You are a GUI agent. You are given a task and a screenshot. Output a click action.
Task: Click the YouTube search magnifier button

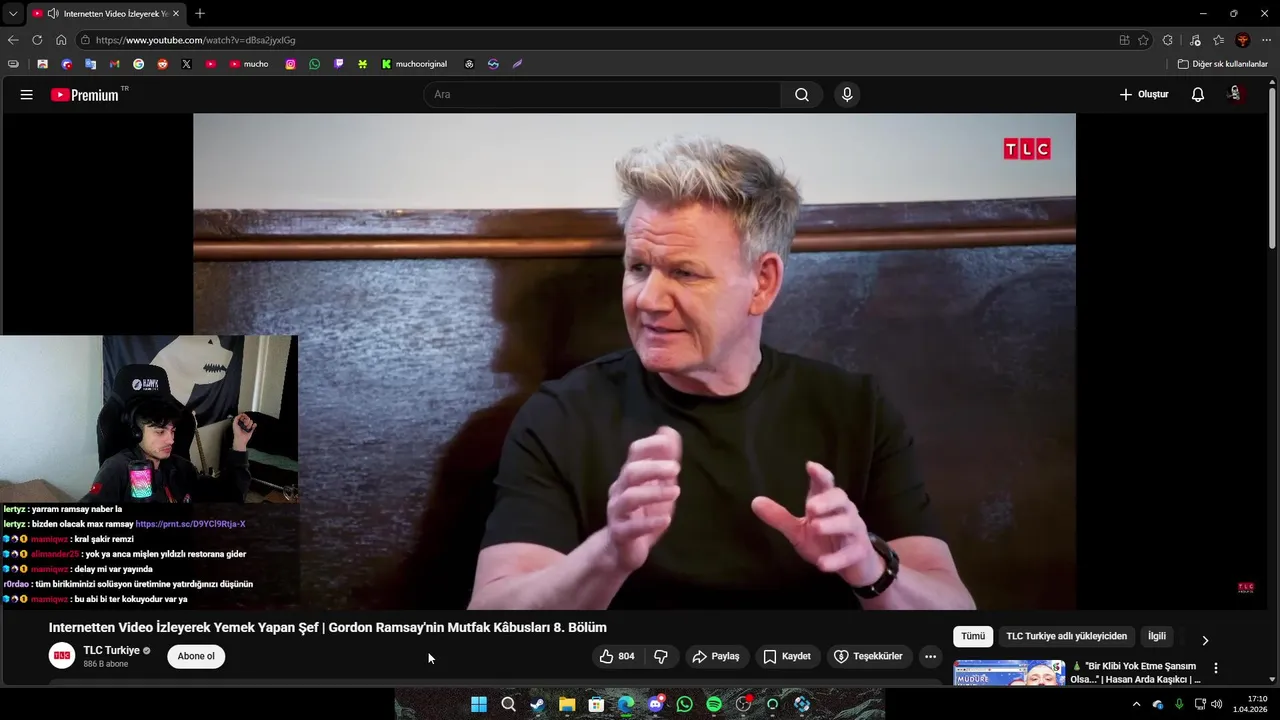coord(802,95)
